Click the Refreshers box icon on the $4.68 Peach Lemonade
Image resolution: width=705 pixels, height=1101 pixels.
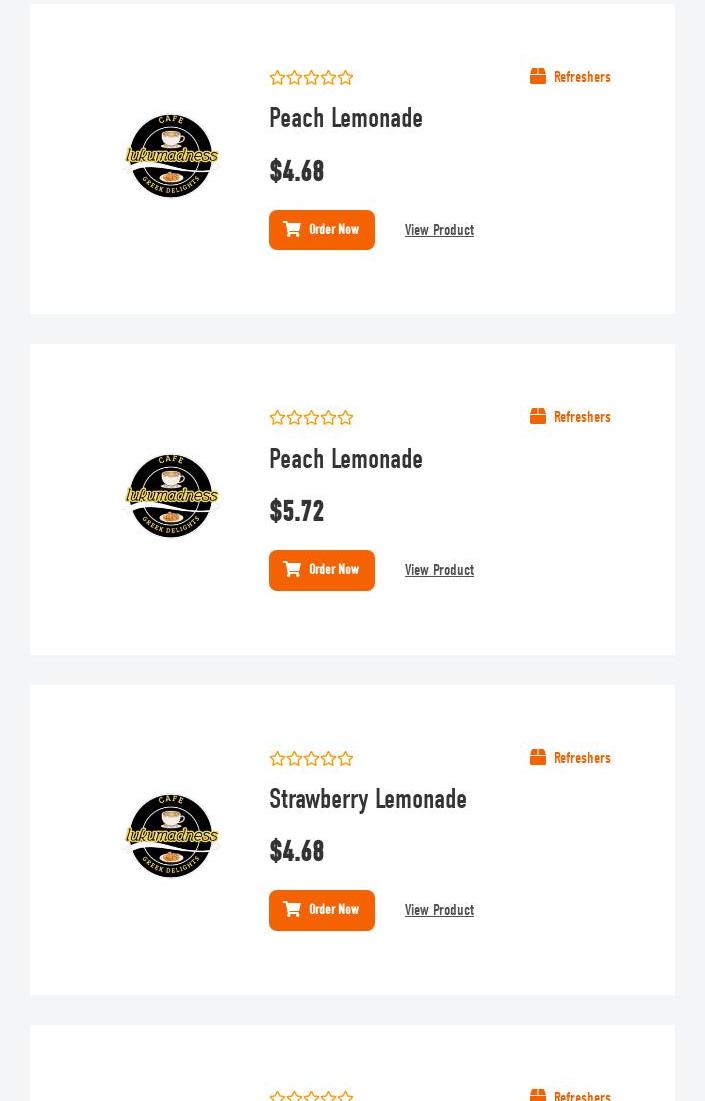[x=538, y=77]
